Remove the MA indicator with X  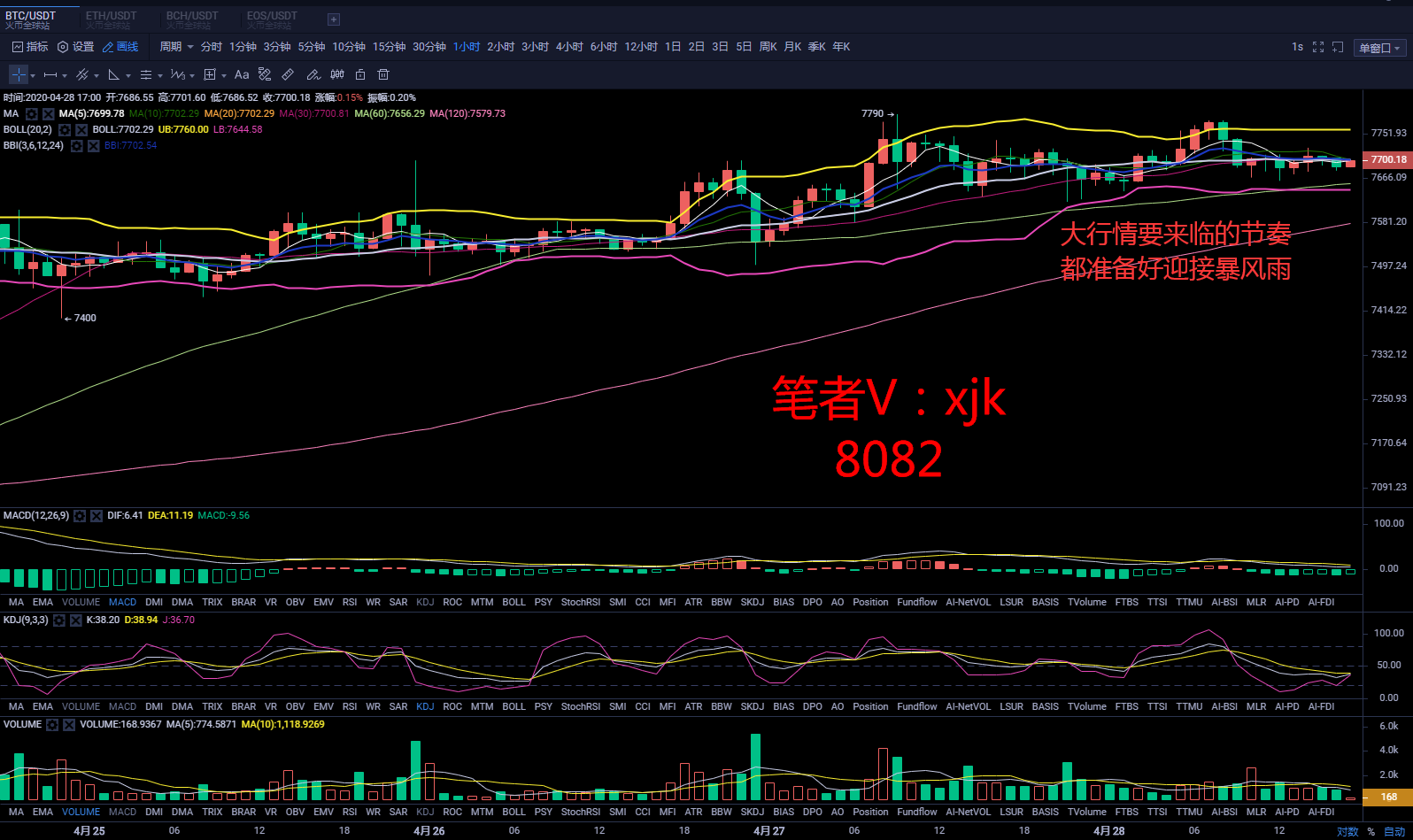coord(49,114)
